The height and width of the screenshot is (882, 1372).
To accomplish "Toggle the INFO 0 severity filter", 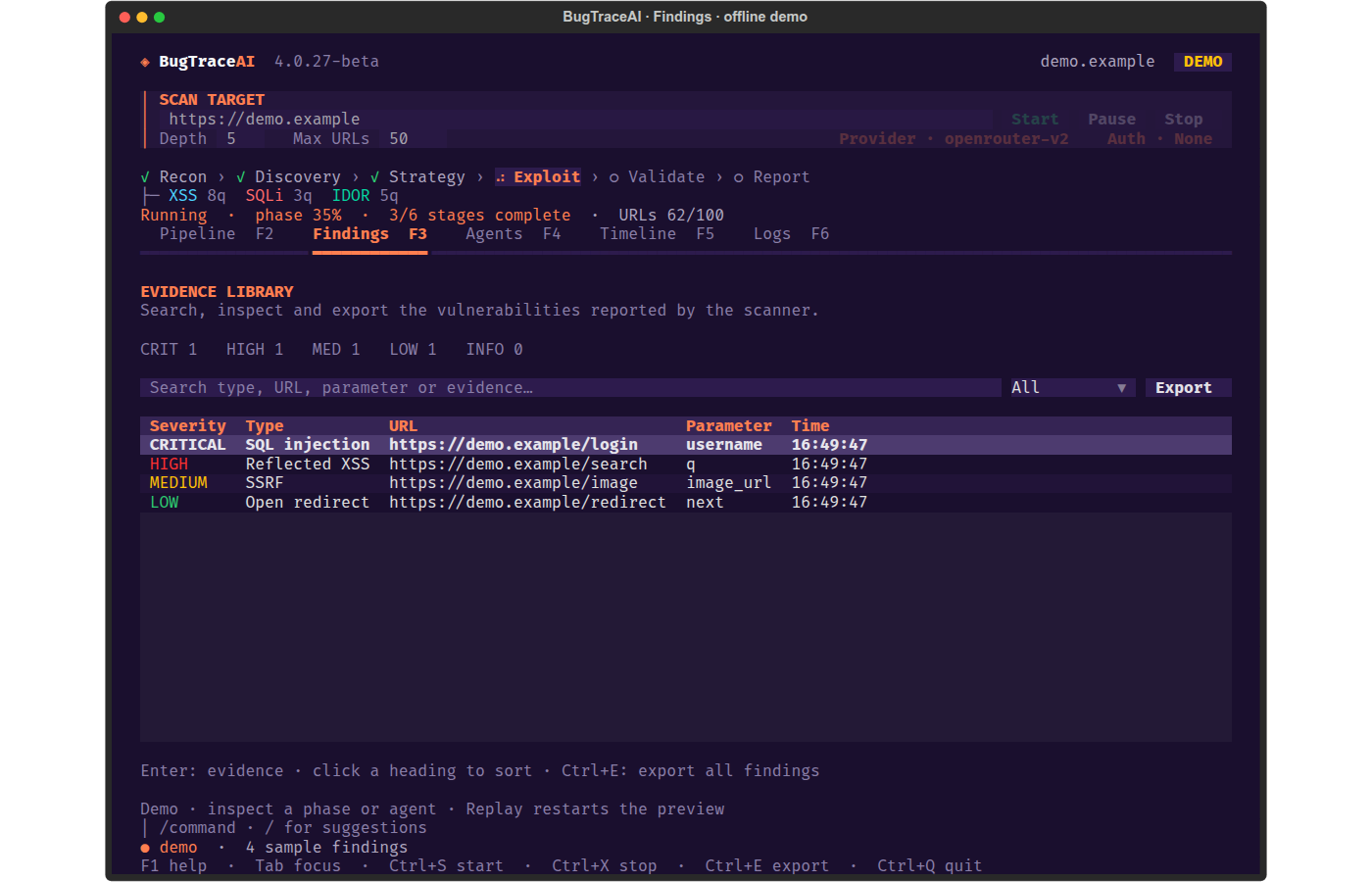I will [494, 350].
